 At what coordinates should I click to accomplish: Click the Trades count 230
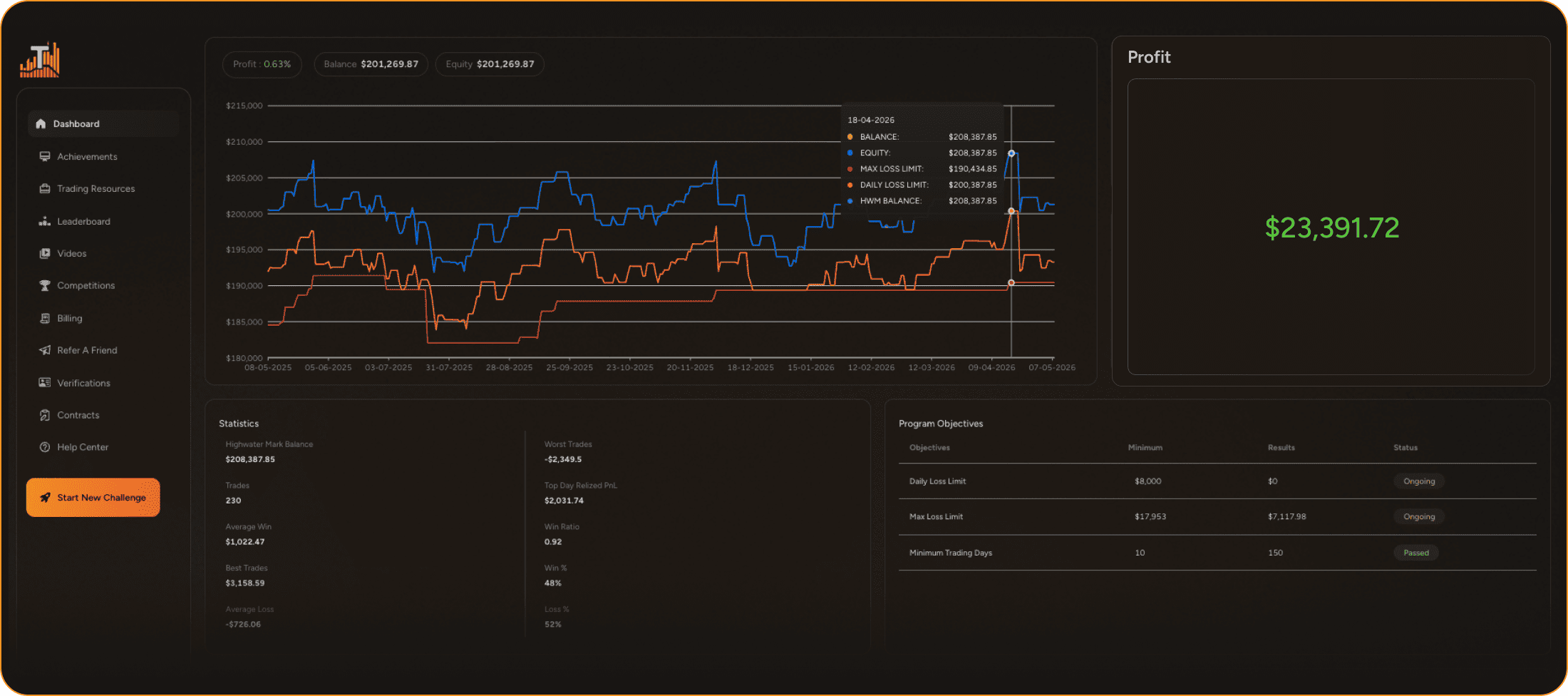(x=233, y=501)
